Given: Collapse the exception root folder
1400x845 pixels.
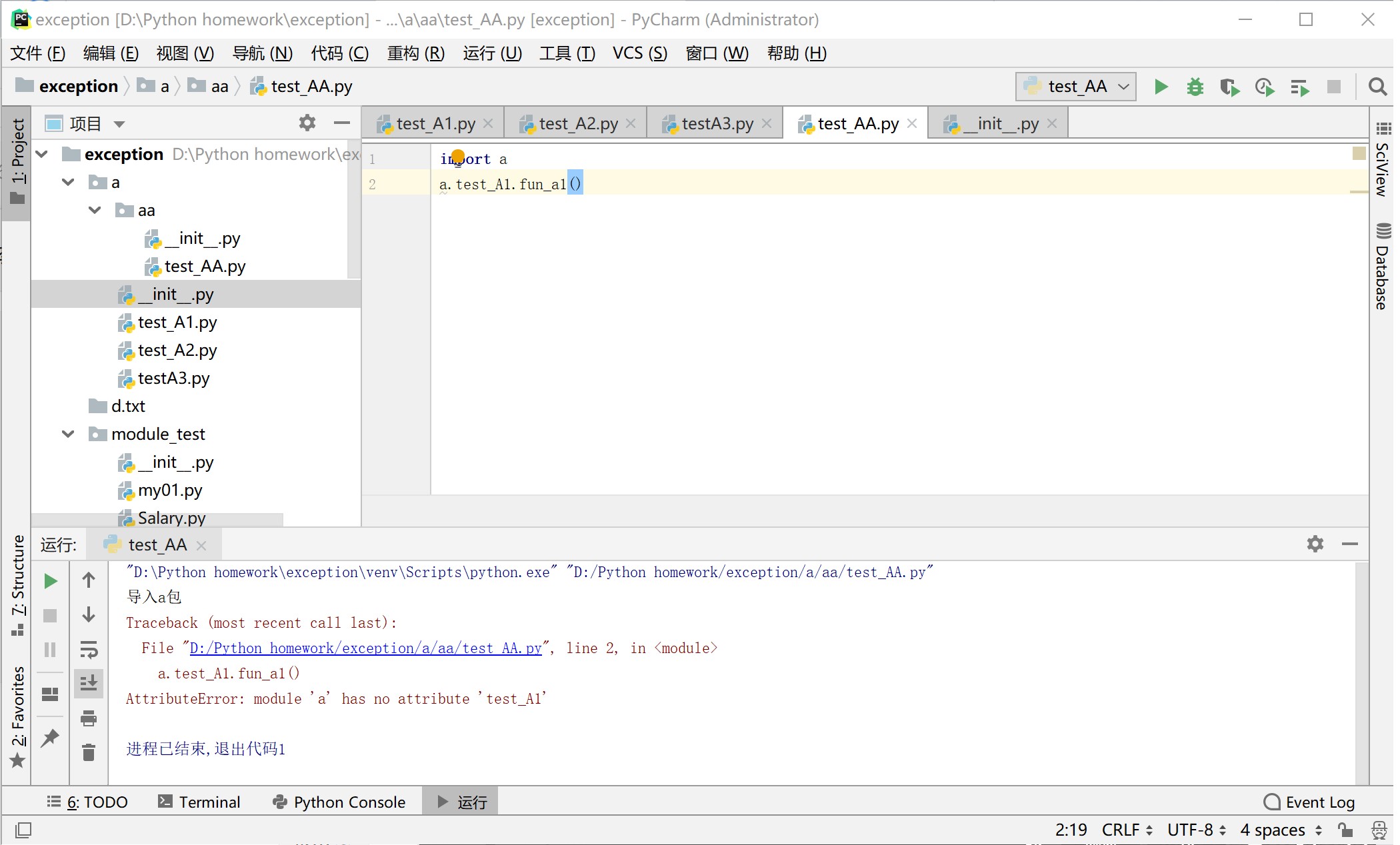Looking at the screenshot, I should pos(42,154).
